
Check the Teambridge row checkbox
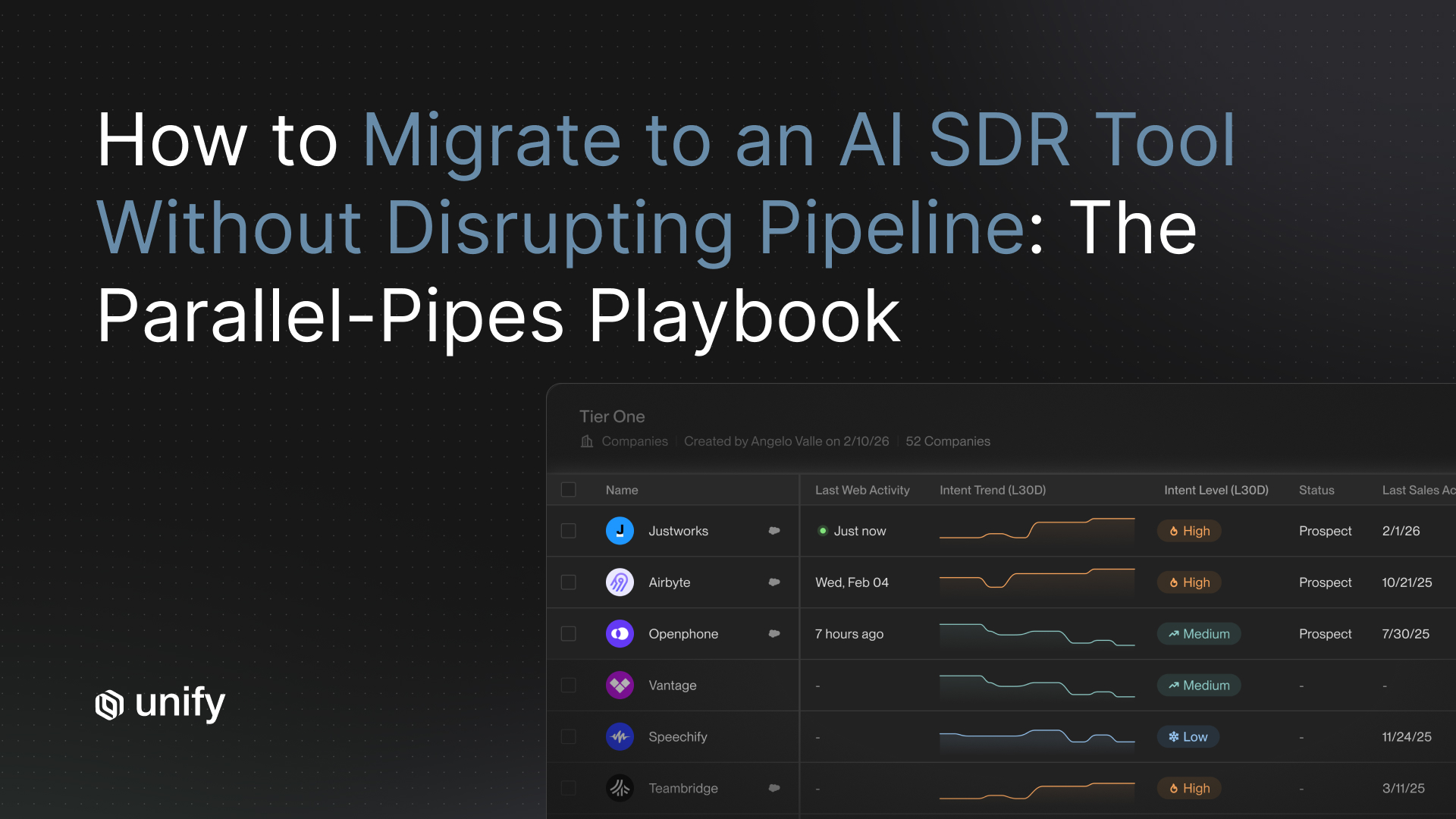click(568, 788)
